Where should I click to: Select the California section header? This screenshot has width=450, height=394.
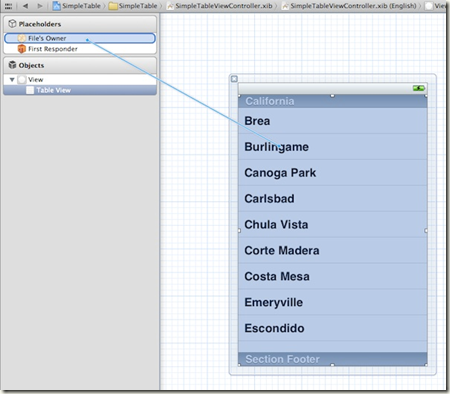tap(333, 101)
